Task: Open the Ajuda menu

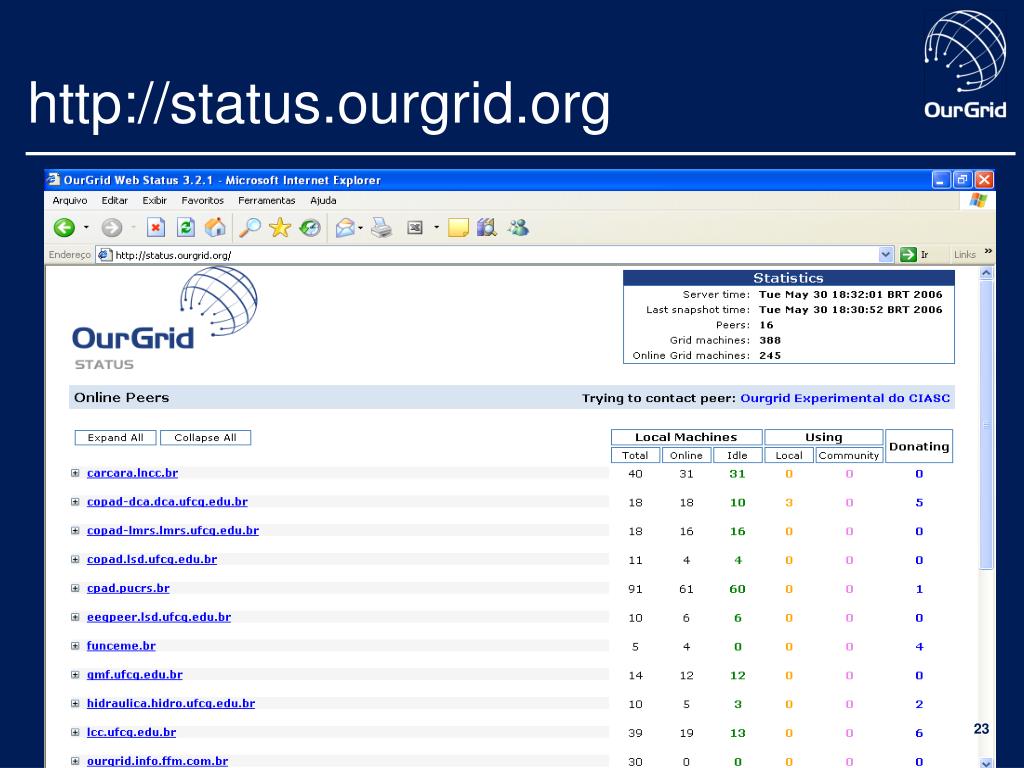Action: [x=323, y=200]
